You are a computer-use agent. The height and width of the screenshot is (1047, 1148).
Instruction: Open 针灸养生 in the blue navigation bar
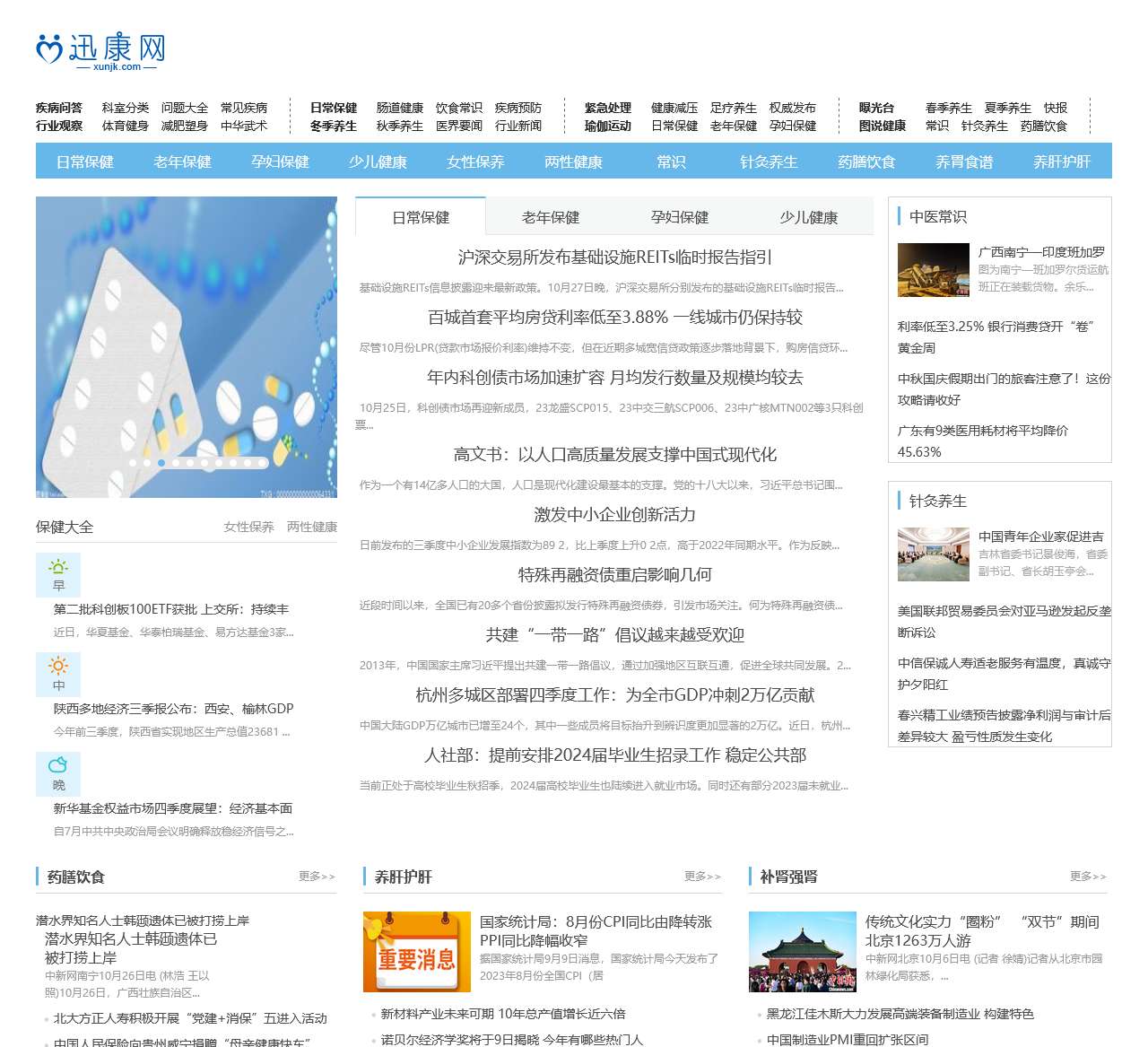click(768, 161)
